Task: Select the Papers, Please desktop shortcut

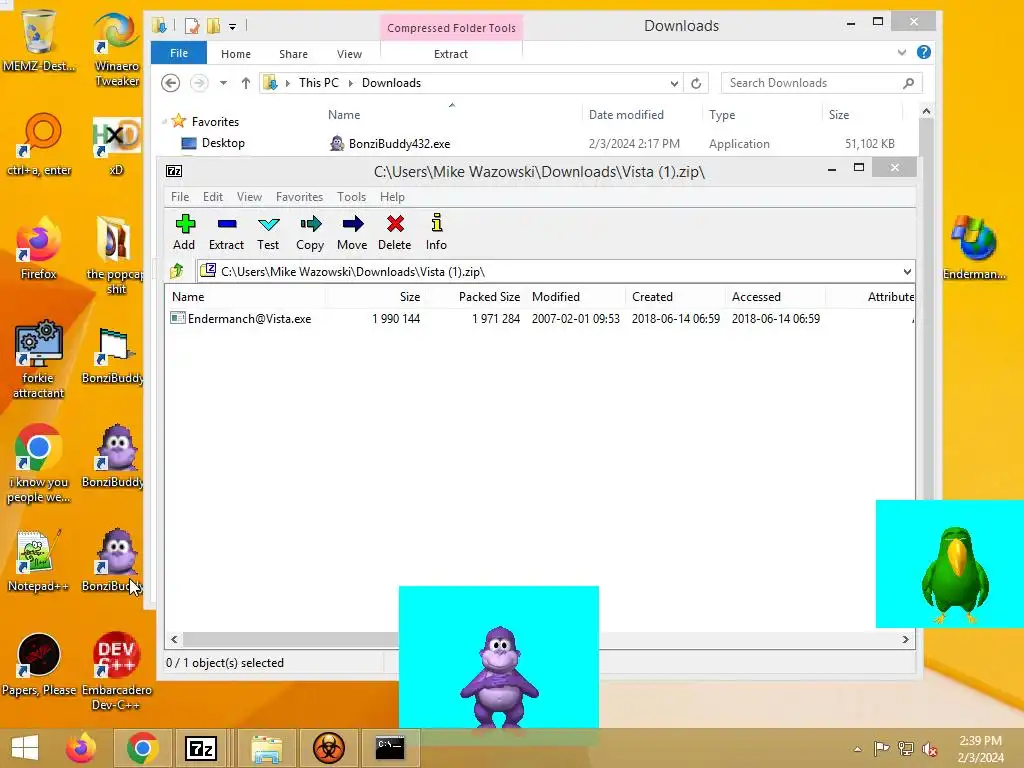Action: coord(39,664)
